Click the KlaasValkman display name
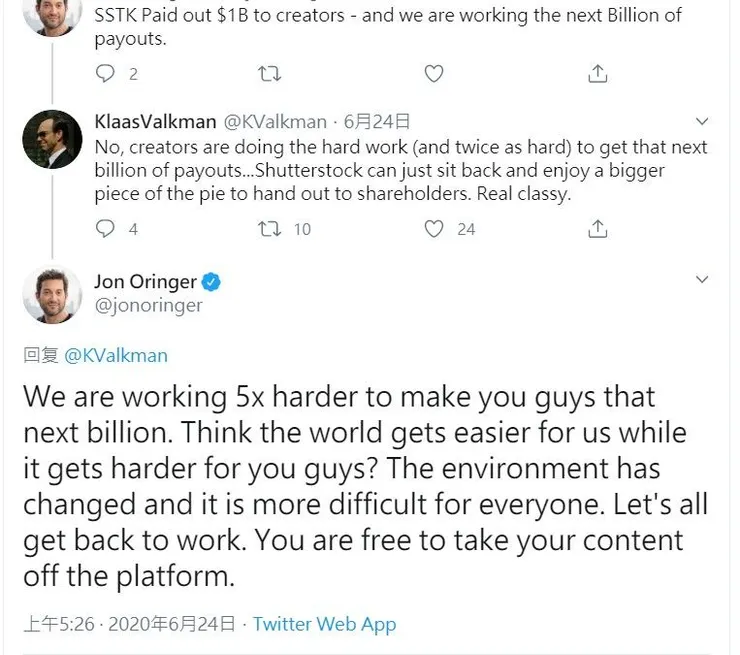This screenshot has height=655, width=740. tap(155, 122)
